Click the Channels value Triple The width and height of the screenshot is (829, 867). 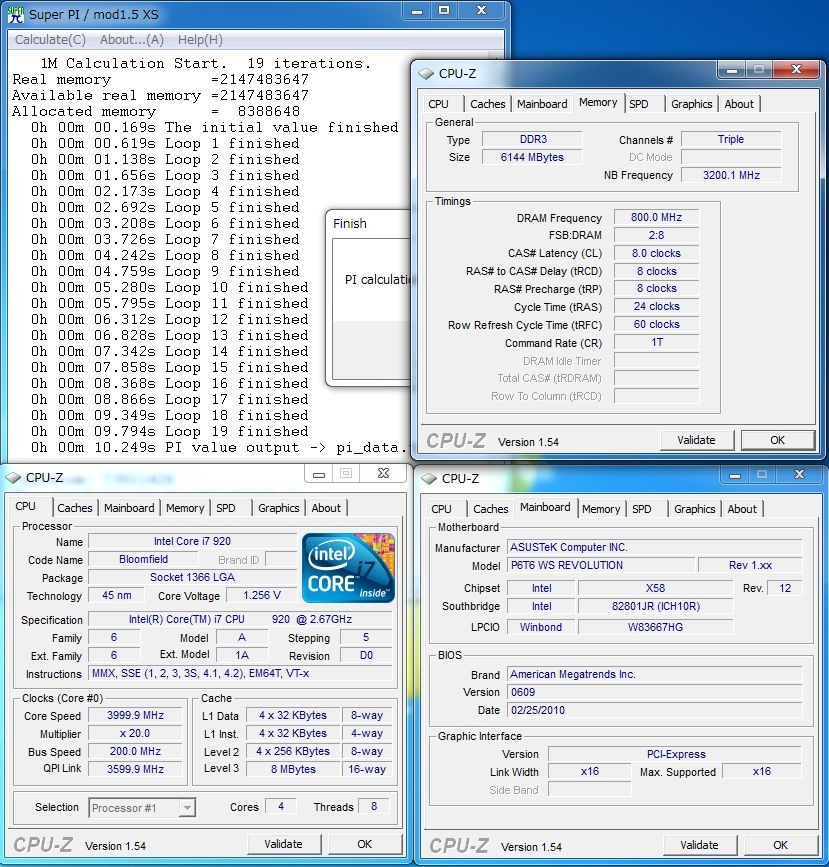731,139
